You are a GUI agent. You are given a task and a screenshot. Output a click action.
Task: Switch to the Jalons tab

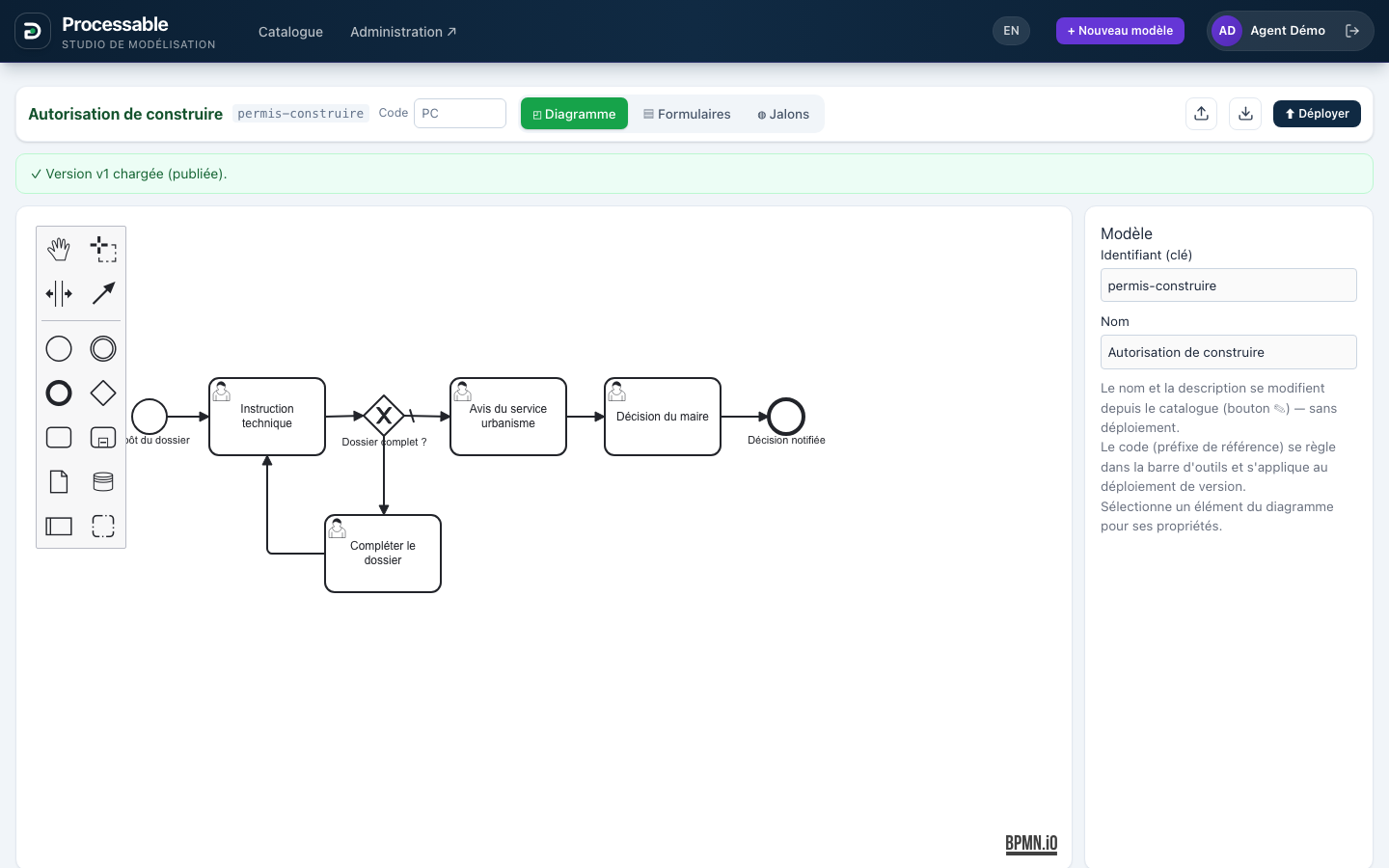tap(783, 114)
